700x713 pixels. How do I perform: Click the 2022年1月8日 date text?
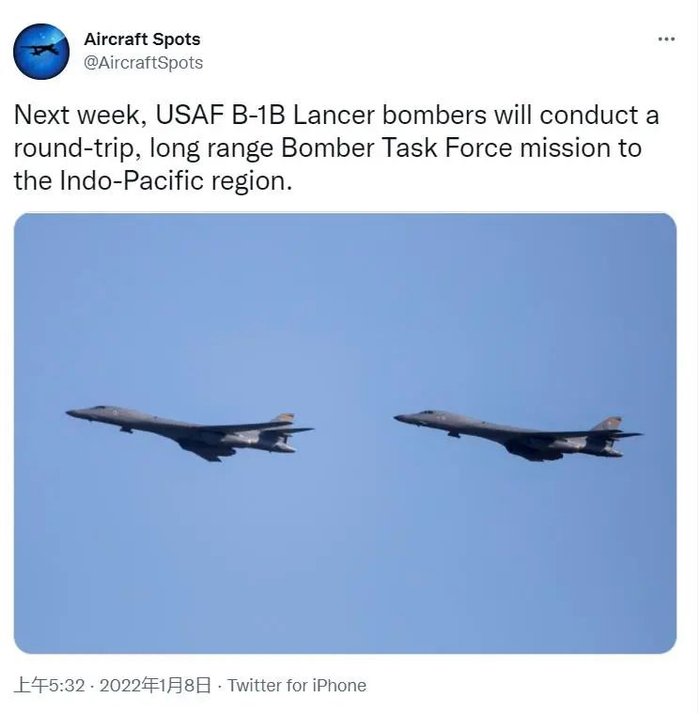(x=155, y=685)
